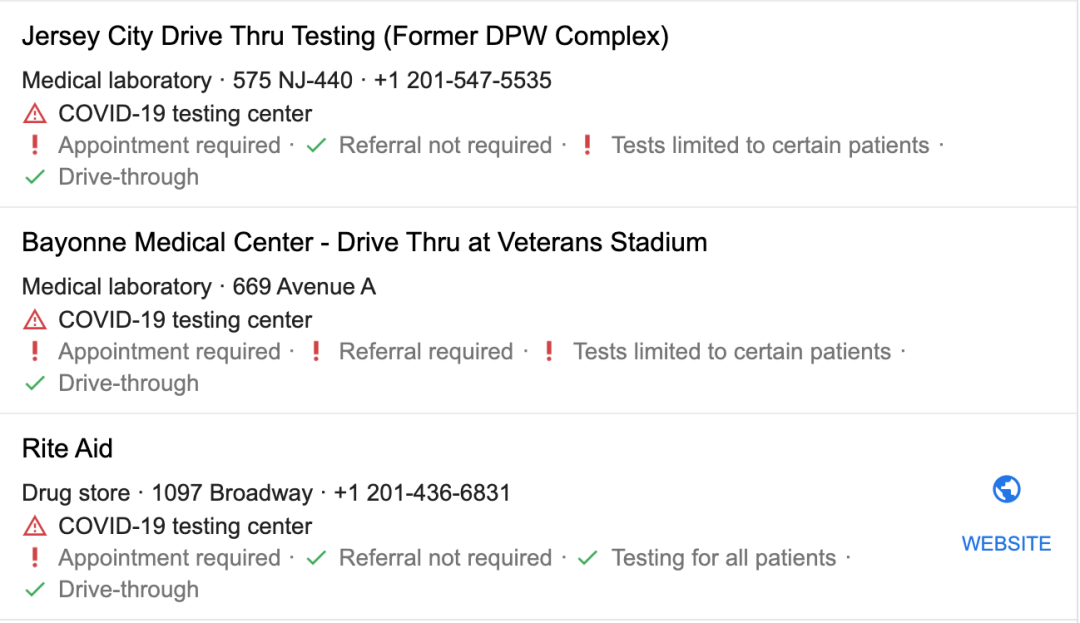Click the 575 NJ-440 address text
The image size is (1080, 623).
pos(292,80)
